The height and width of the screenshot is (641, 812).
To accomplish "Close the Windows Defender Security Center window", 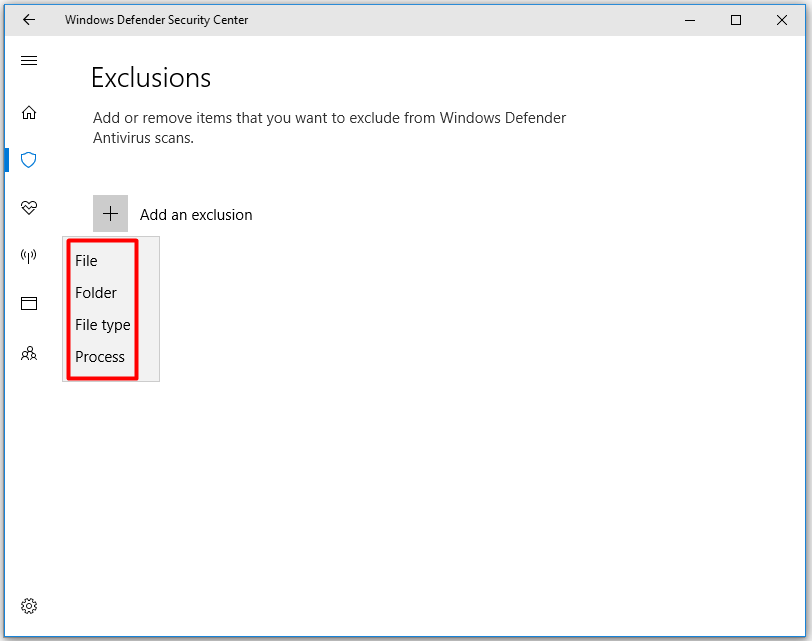I will (782, 20).
